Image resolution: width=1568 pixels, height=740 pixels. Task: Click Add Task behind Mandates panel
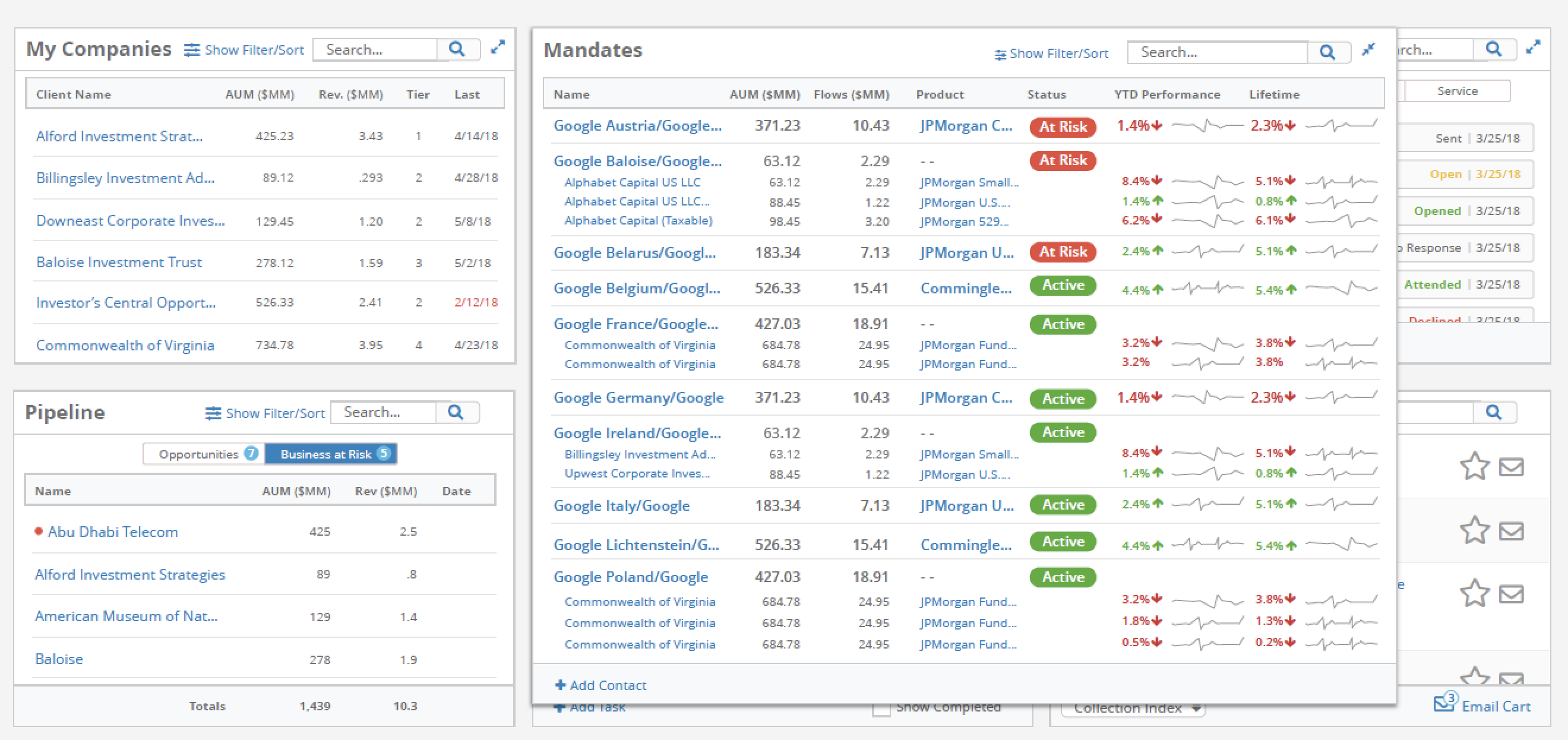(x=590, y=707)
